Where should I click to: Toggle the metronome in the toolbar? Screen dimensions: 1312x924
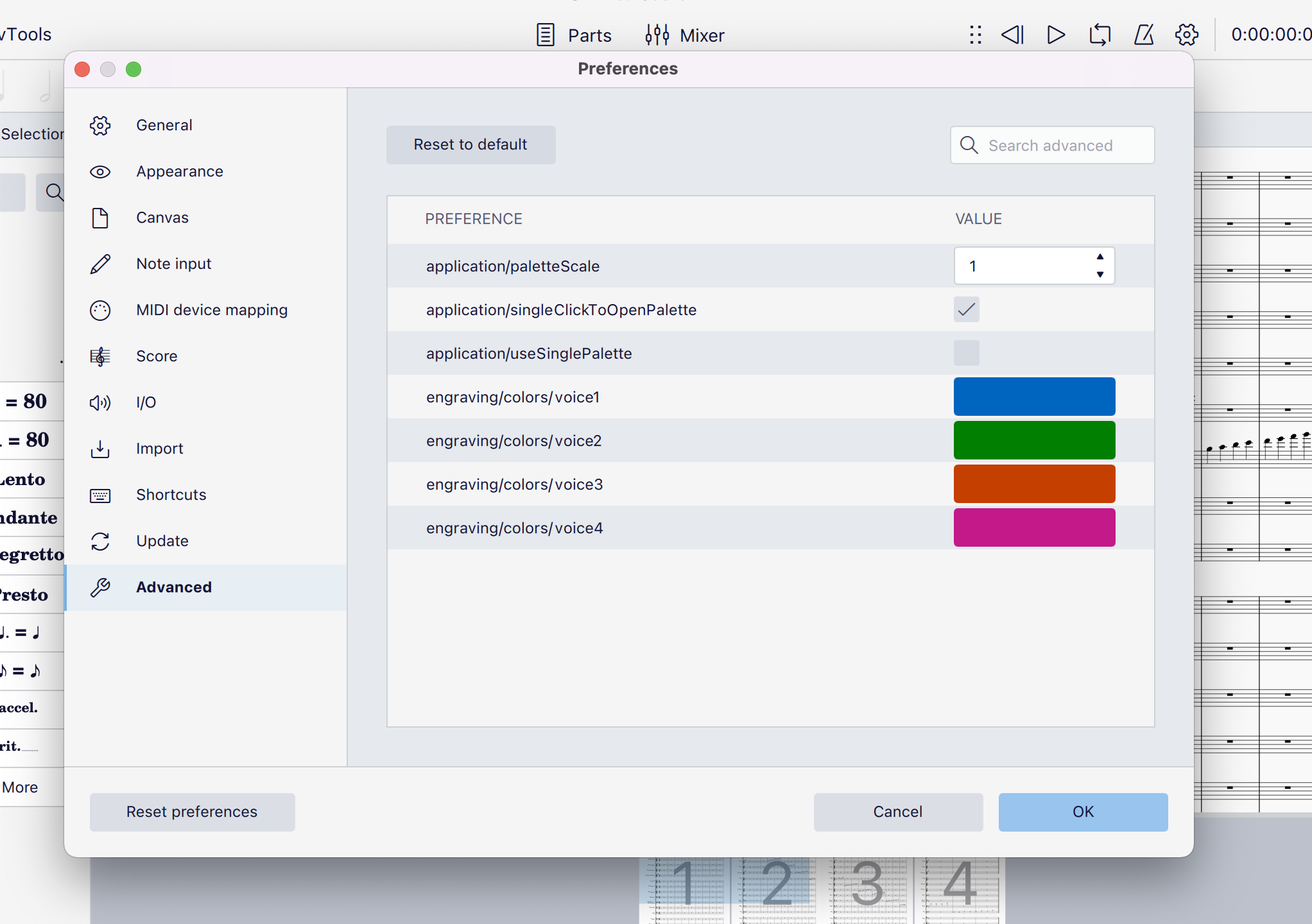point(1143,35)
